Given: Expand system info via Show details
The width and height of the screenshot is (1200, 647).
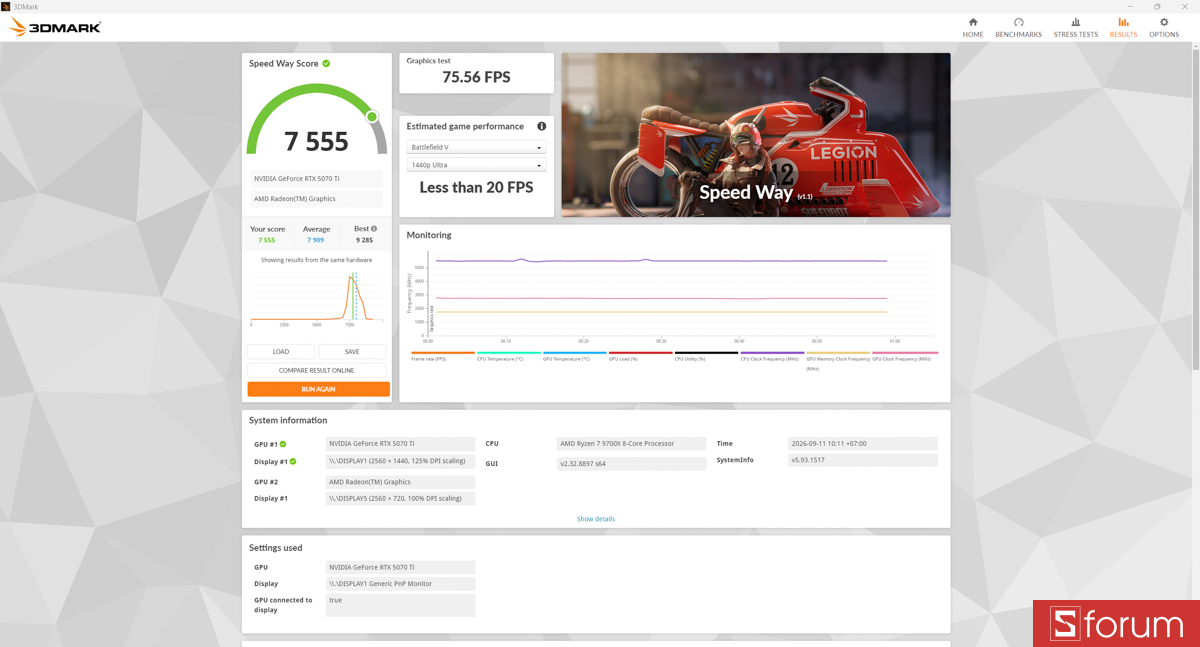Looking at the screenshot, I should tap(596, 519).
